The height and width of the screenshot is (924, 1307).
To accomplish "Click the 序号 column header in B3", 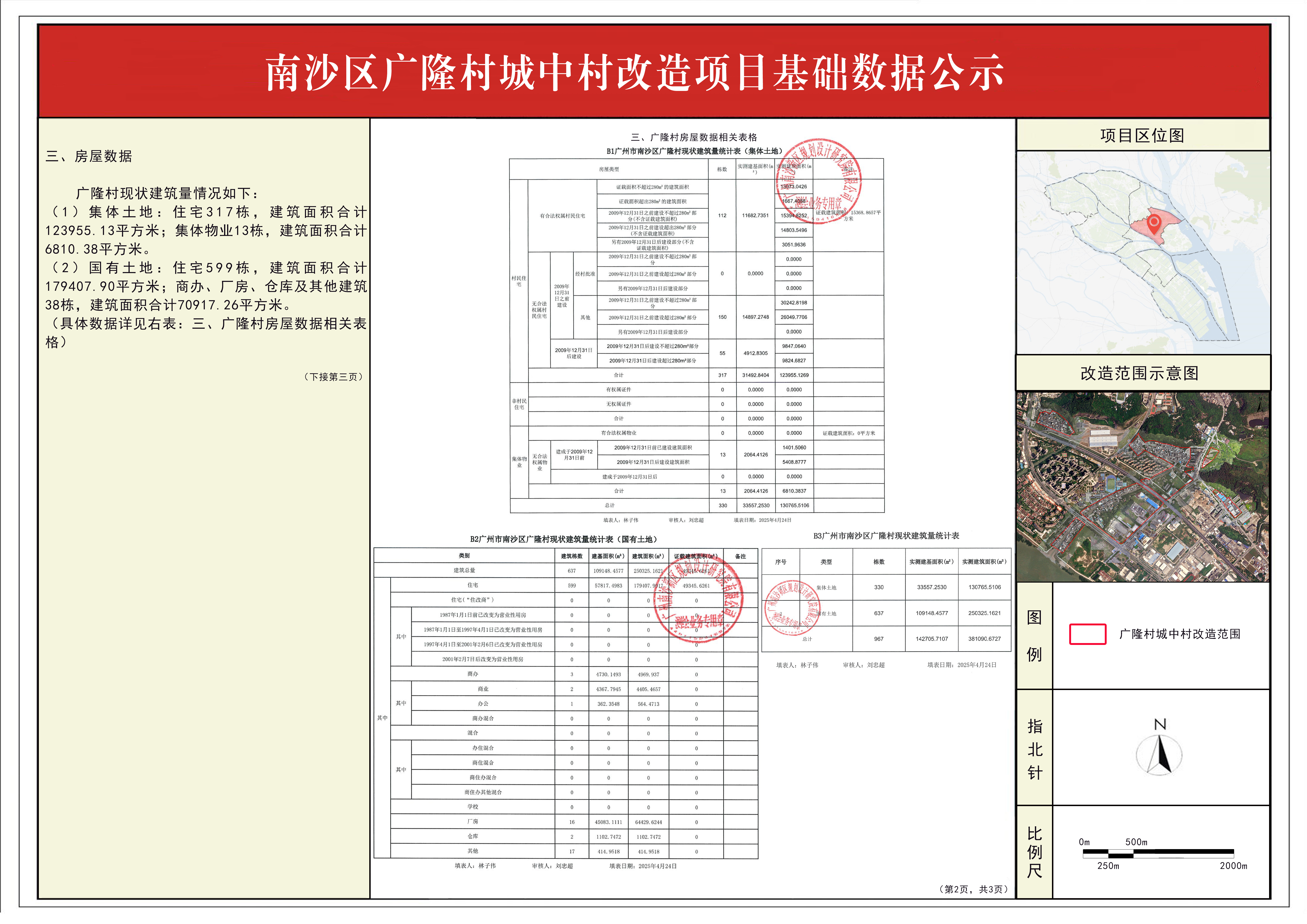I will pyautogui.click(x=780, y=562).
